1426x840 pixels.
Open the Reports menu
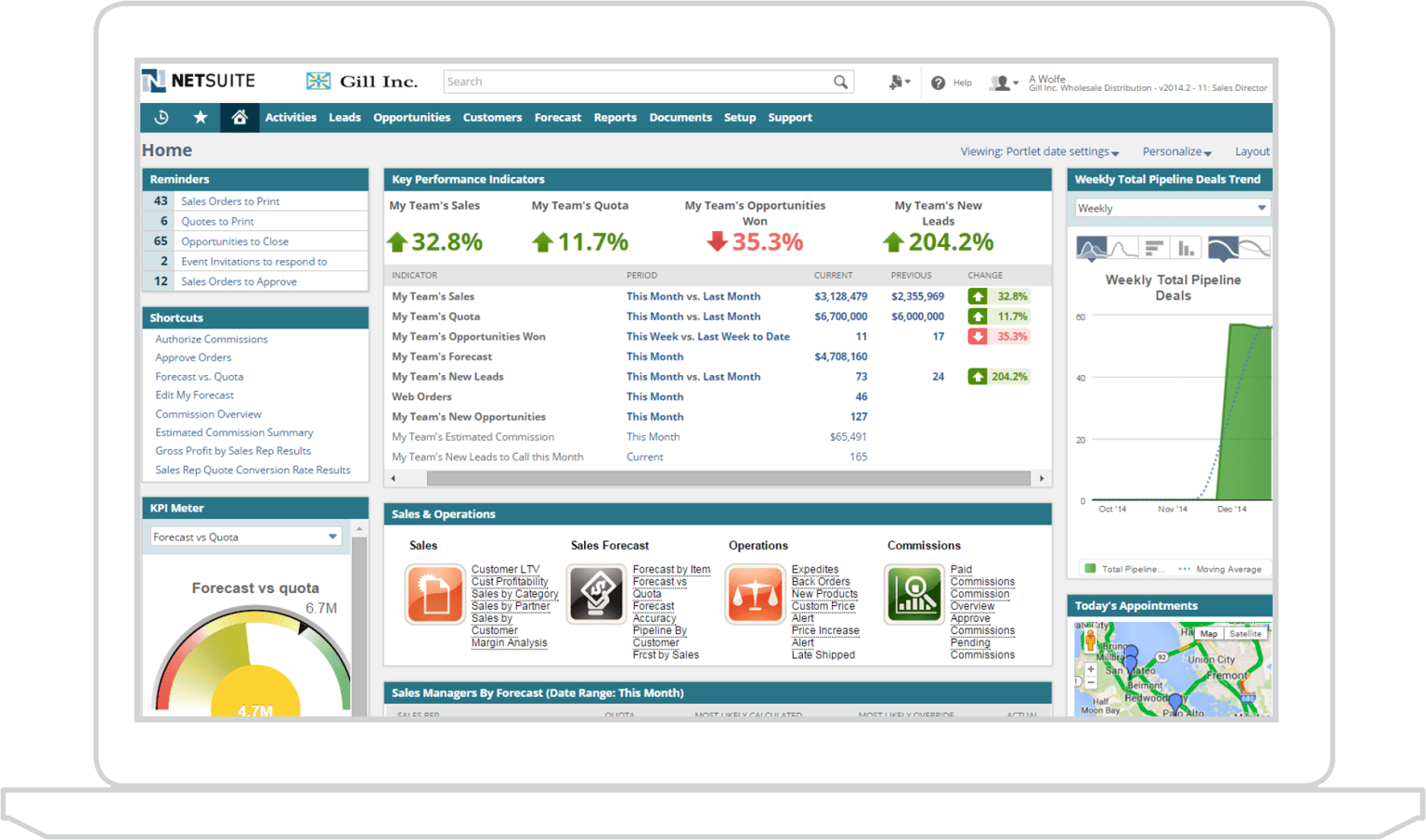(x=615, y=118)
